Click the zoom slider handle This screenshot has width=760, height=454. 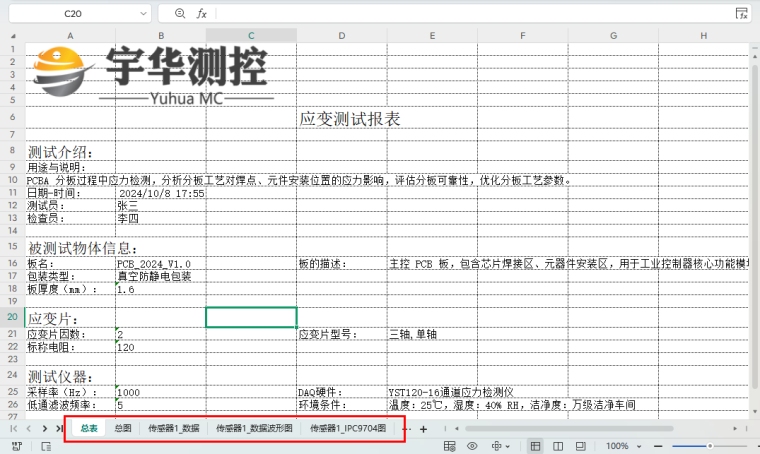tap(710, 446)
